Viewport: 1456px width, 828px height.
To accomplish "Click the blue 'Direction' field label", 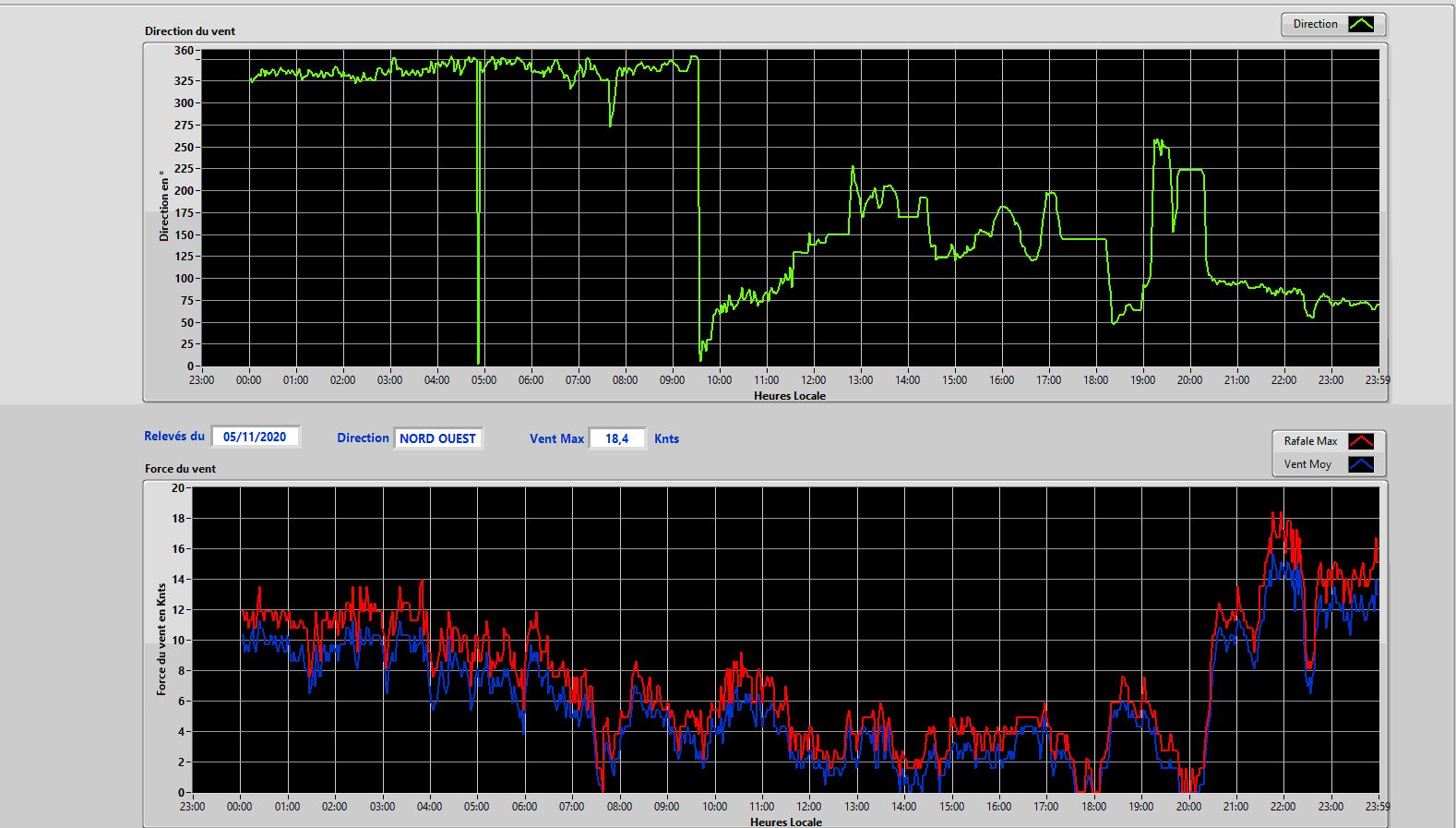I will point(363,438).
